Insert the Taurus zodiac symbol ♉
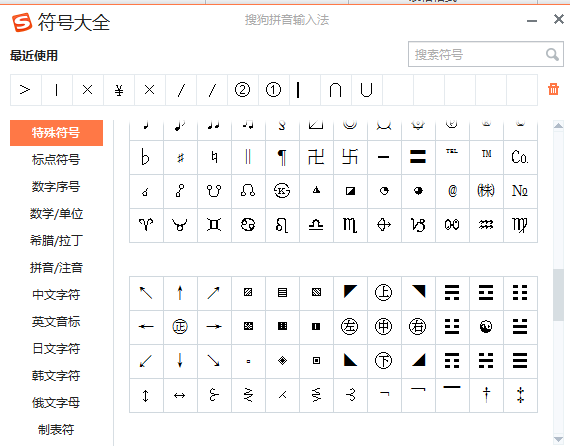570x446 pixels. pos(180,225)
